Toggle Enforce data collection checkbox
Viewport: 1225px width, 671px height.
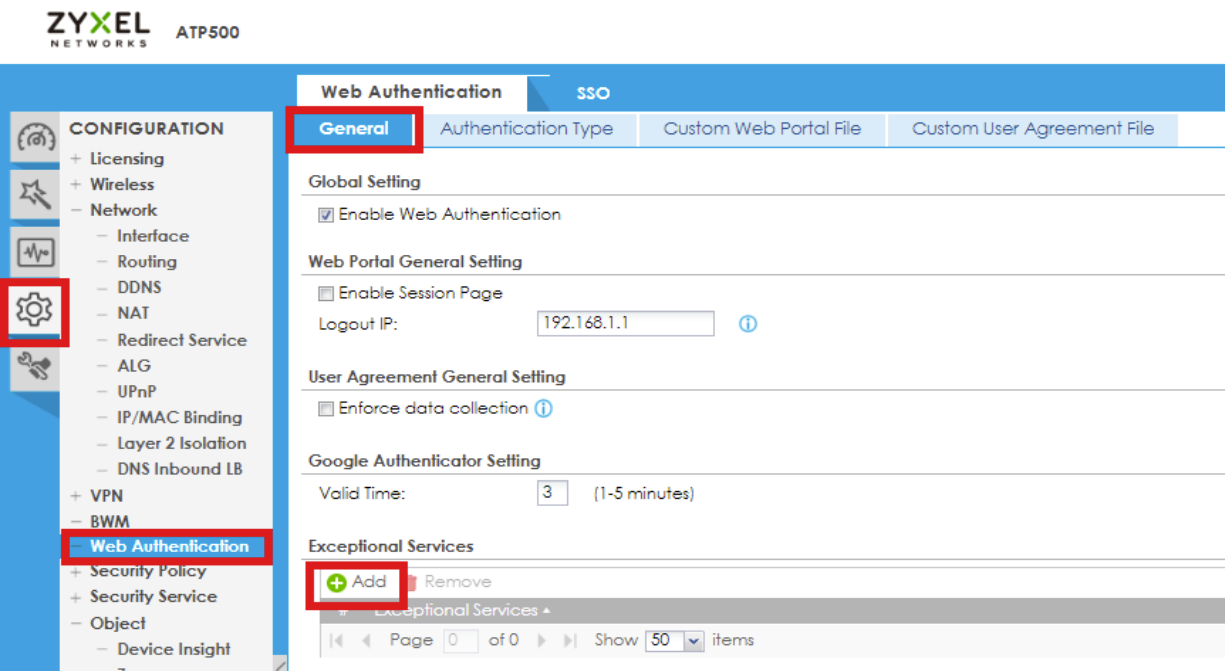[x=325, y=409]
